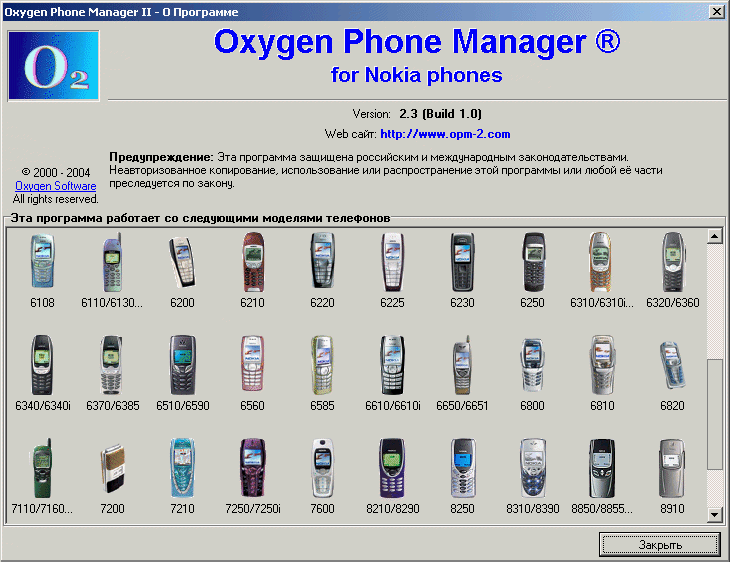Pick the Nokia 6610/6610i phone icon
The width and height of the screenshot is (730, 562).
pyautogui.click(x=392, y=365)
